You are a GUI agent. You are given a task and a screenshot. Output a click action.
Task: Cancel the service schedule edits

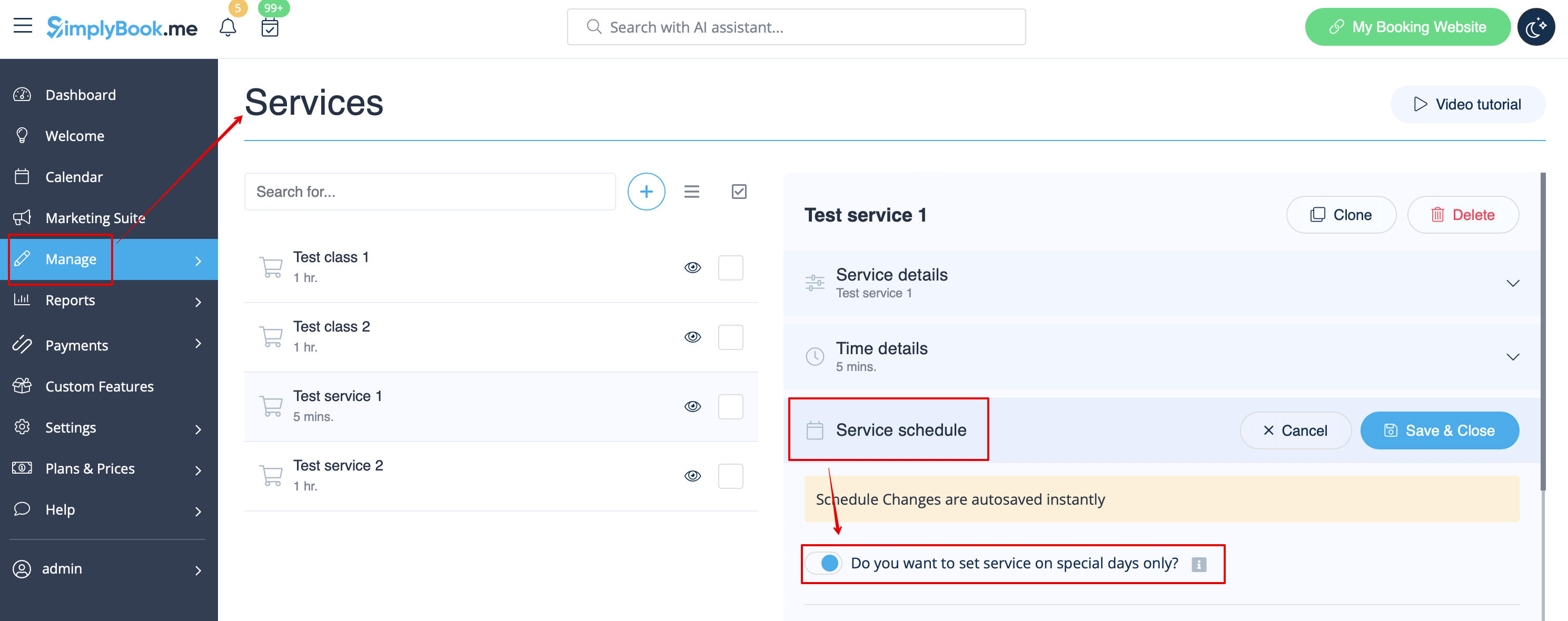[1295, 430]
